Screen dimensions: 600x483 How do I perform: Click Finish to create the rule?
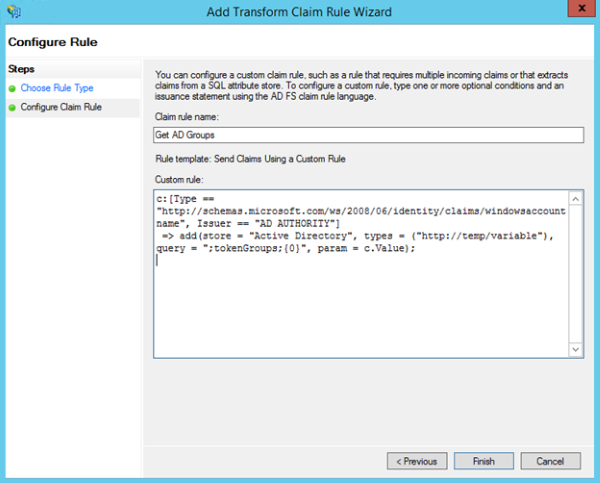point(484,461)
